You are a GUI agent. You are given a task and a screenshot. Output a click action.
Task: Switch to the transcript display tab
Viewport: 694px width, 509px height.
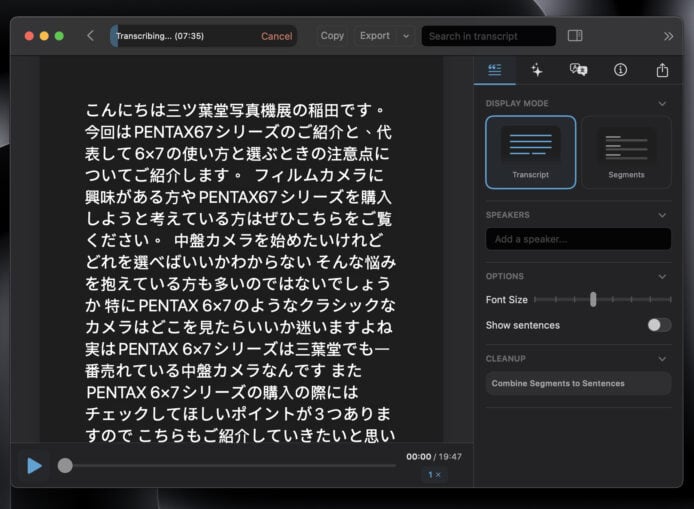[x=495, y=70]
